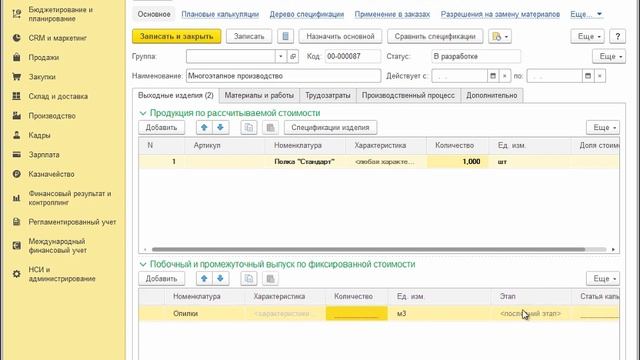640x360 pixels.
Task: Open Дерево спецификации link
Action: click(x=307, y=14)
